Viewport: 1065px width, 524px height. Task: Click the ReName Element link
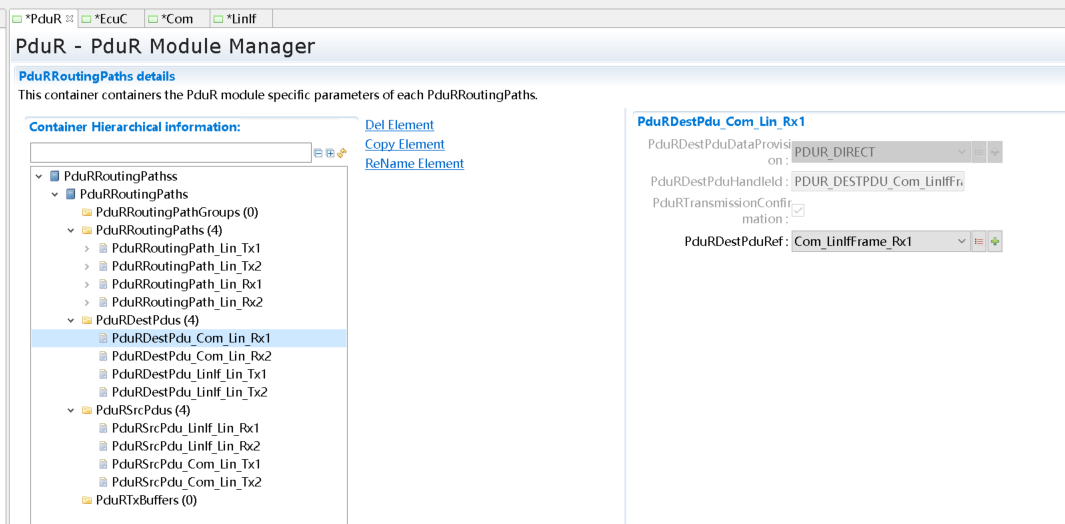414,163
